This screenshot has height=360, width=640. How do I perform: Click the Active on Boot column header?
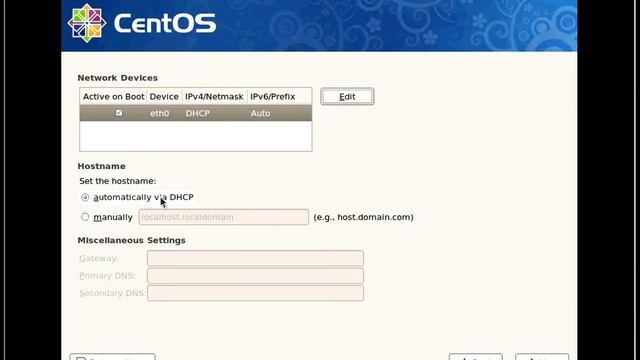click(113, 97)
